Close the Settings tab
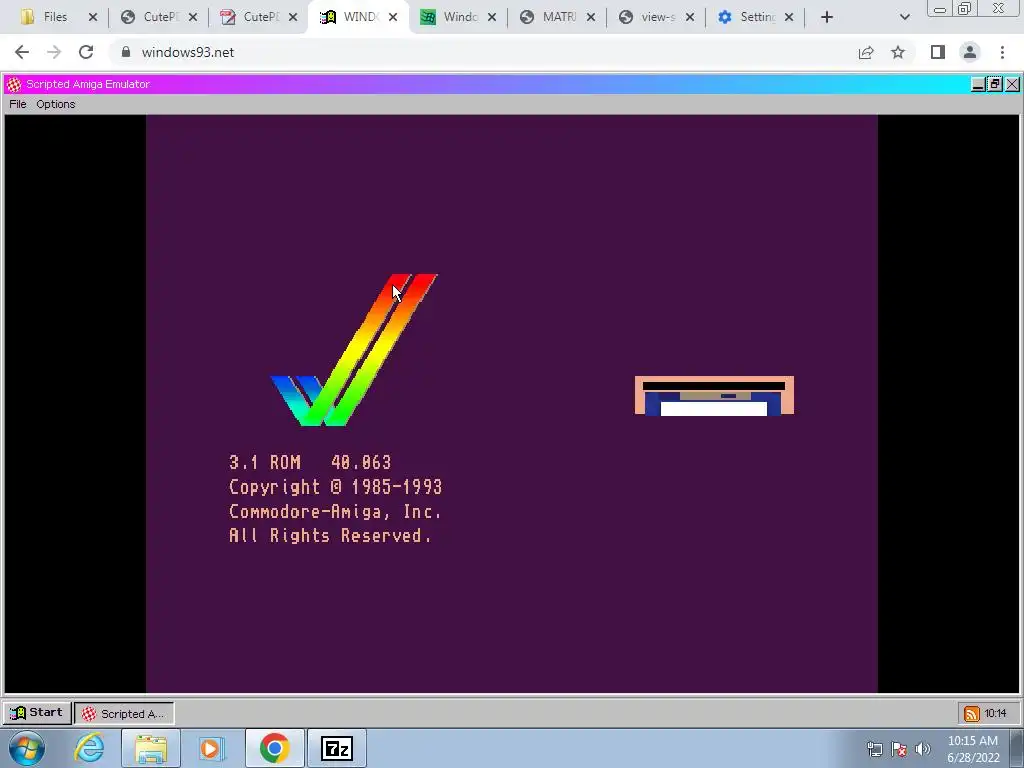This screenshot has width=1024, height=768. [x=789, y=18]
